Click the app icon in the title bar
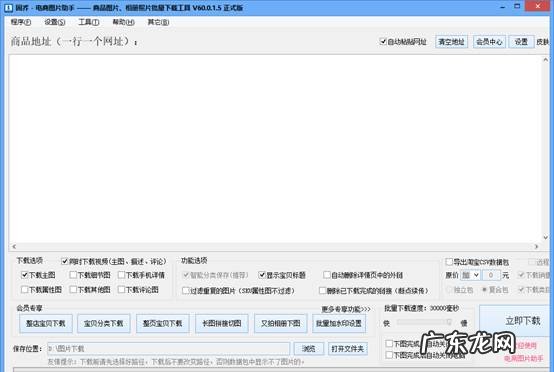554x372 pixels. tap(8, 7)
